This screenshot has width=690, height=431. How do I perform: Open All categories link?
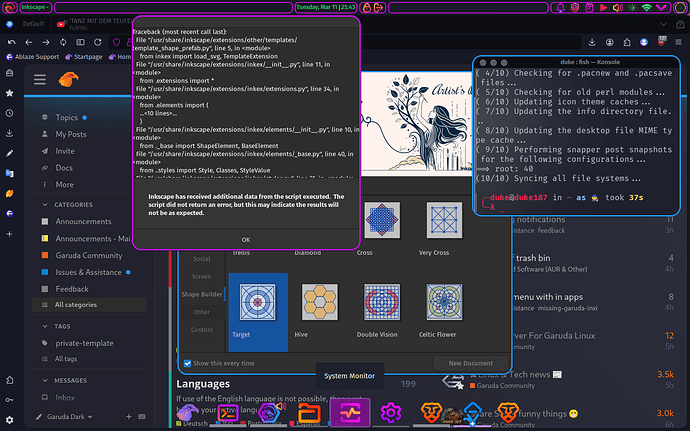point(76,305)
